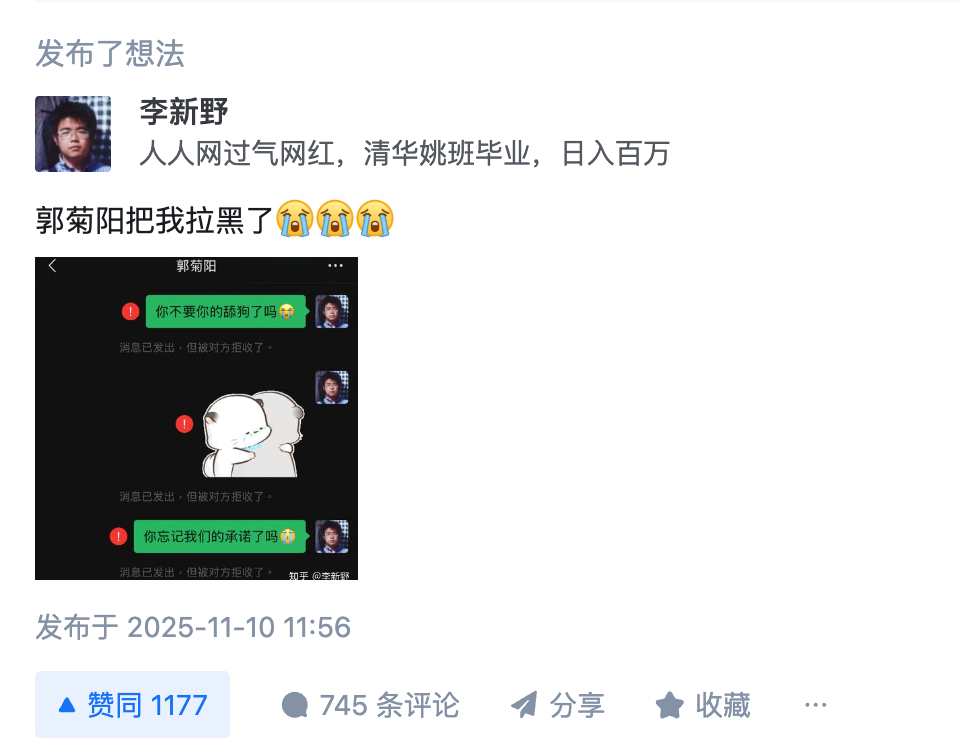Click the 分享 share button label
The width and height of the screenshot is (960, 738).
pyautogui.click(x=577, y=705)
